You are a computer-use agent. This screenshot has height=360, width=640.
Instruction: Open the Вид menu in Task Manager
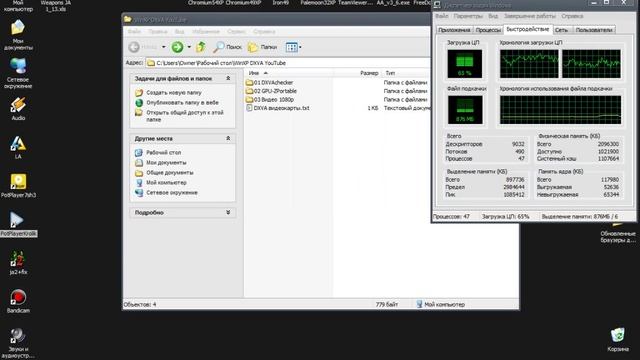tap(493, 16)
